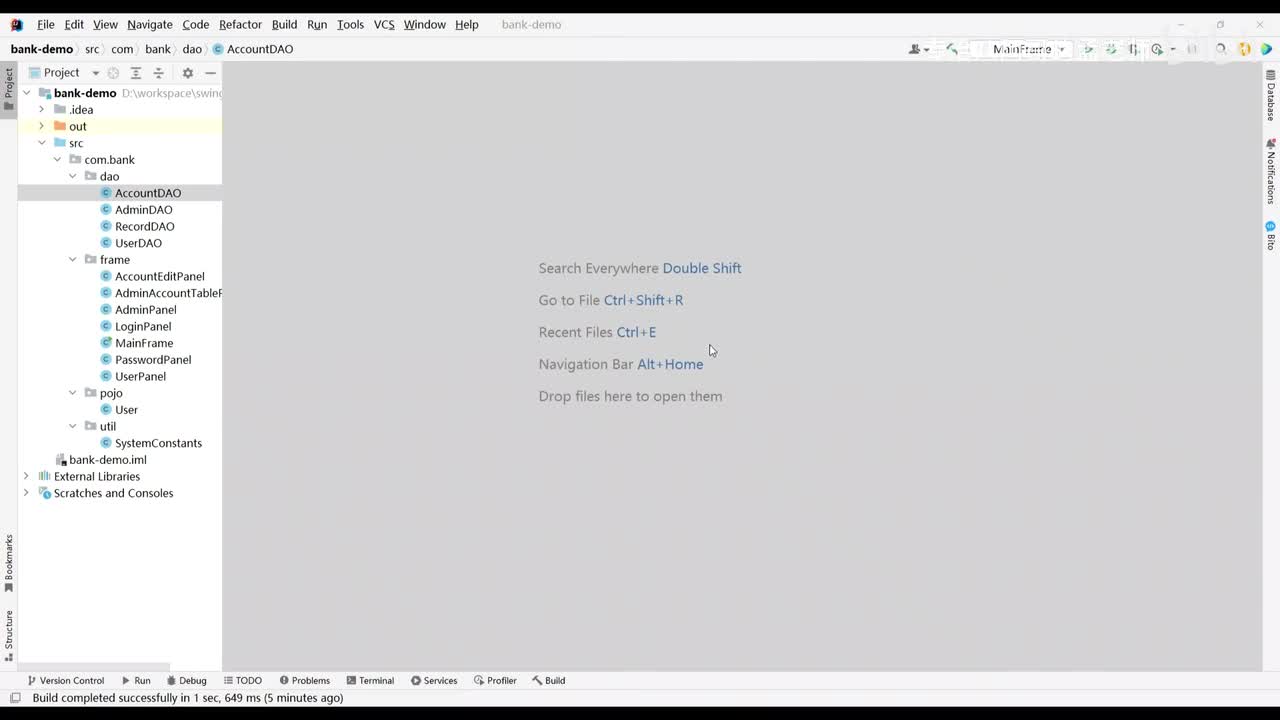
Task: Collapse the bank-demo project root
Action: click(x=27, y=93)
